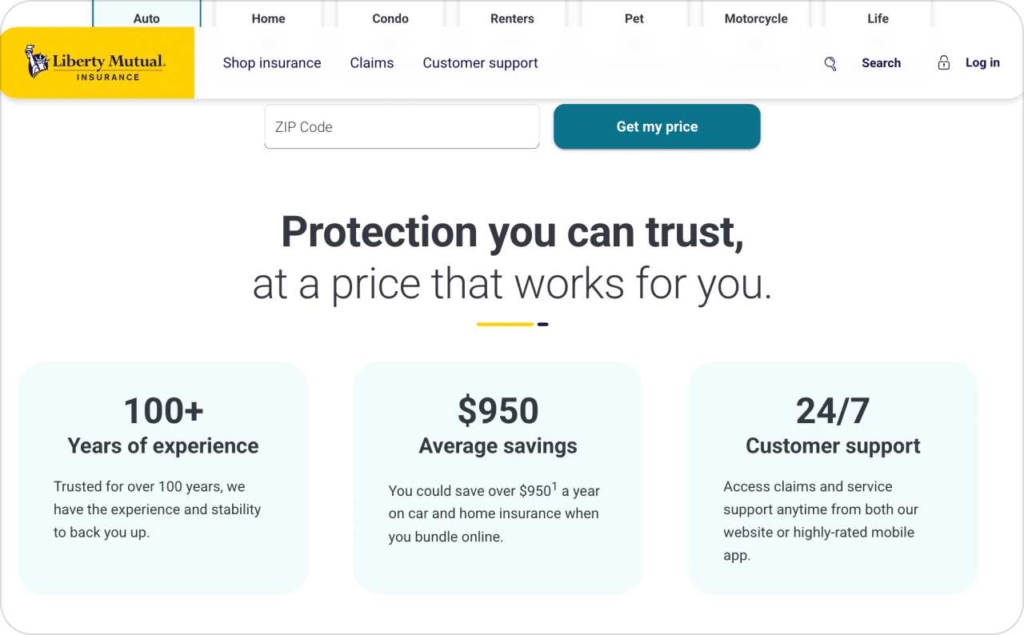Image resolution: width=1024 pixels, height=635 pixels.
Task: Open the Claims page
Action: coord(371,63)
